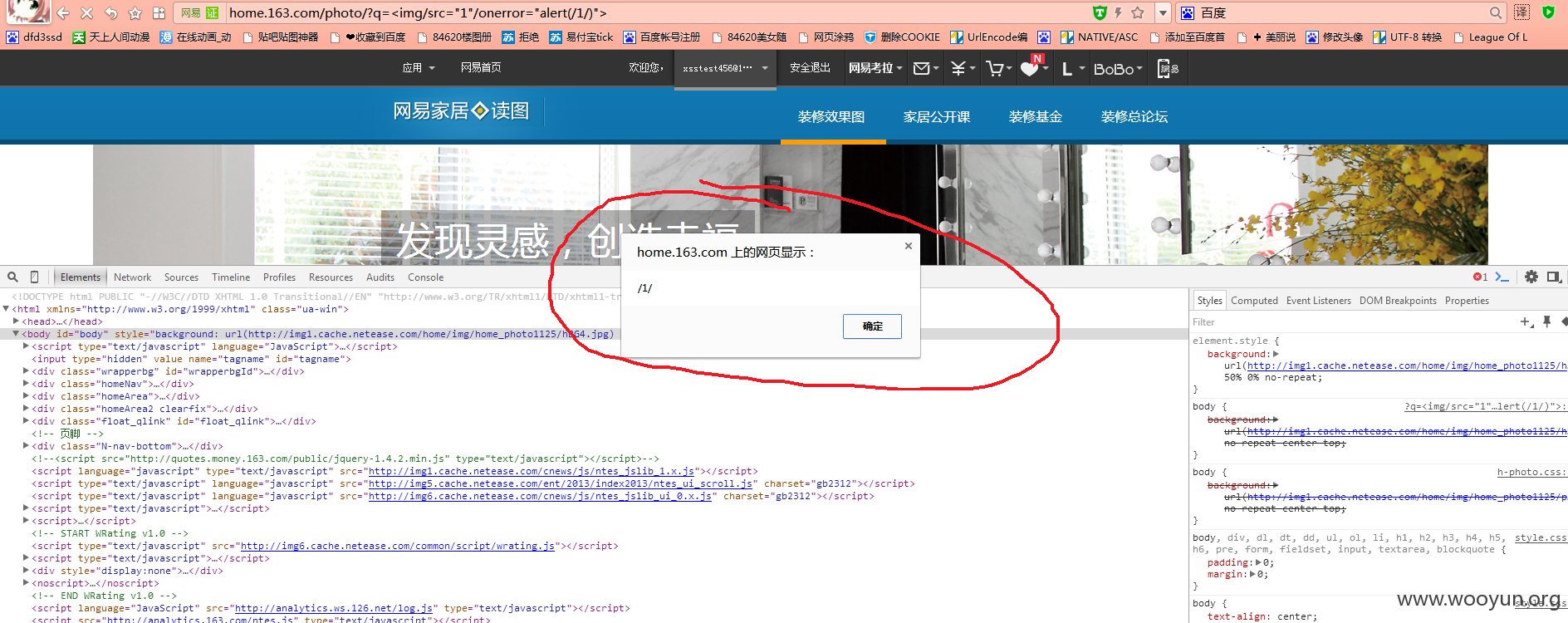
Task: Open the four-square grid start page icon
Action: pos(159,13)
